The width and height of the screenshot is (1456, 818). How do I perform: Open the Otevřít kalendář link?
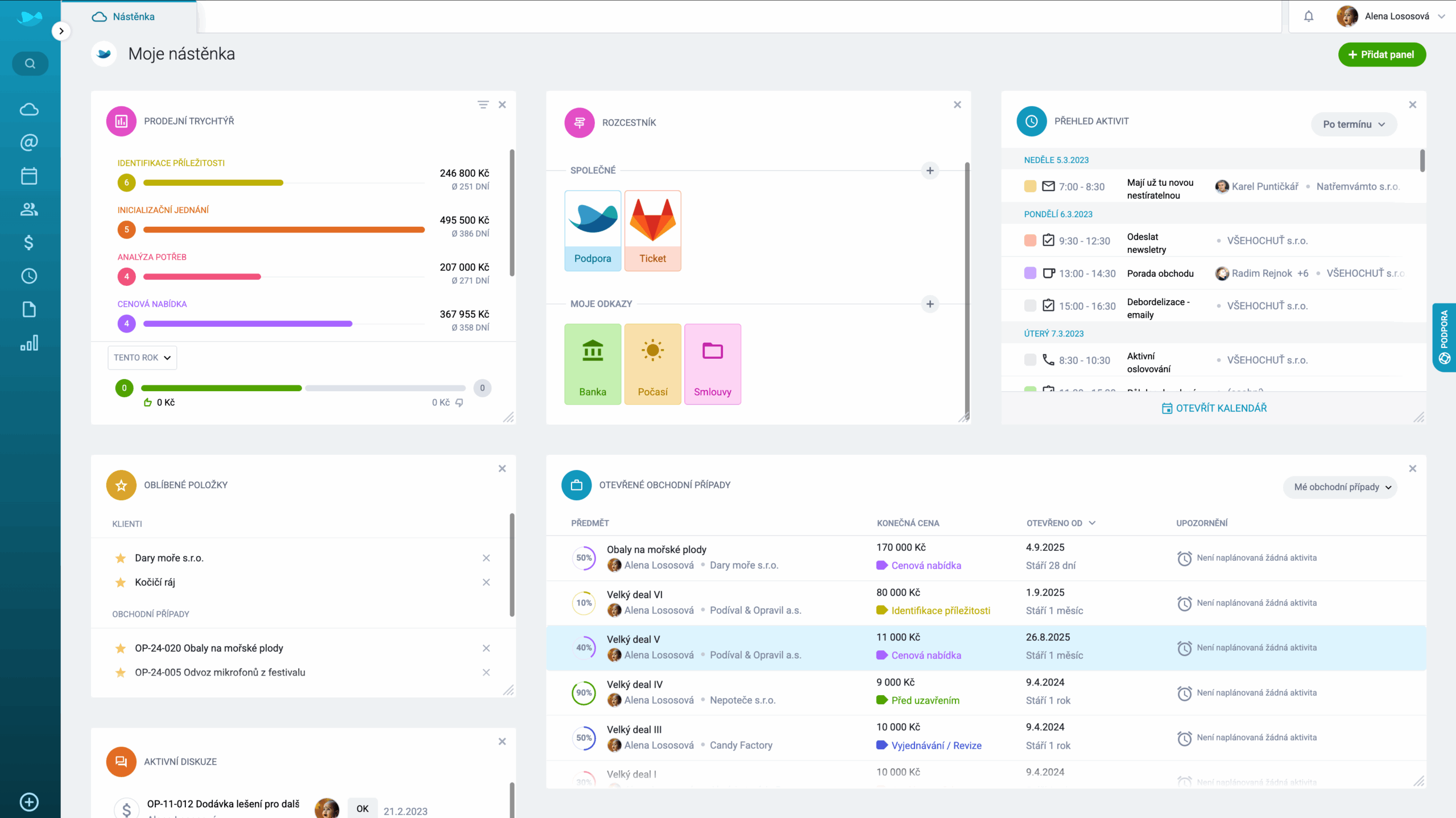point(1214,408)
